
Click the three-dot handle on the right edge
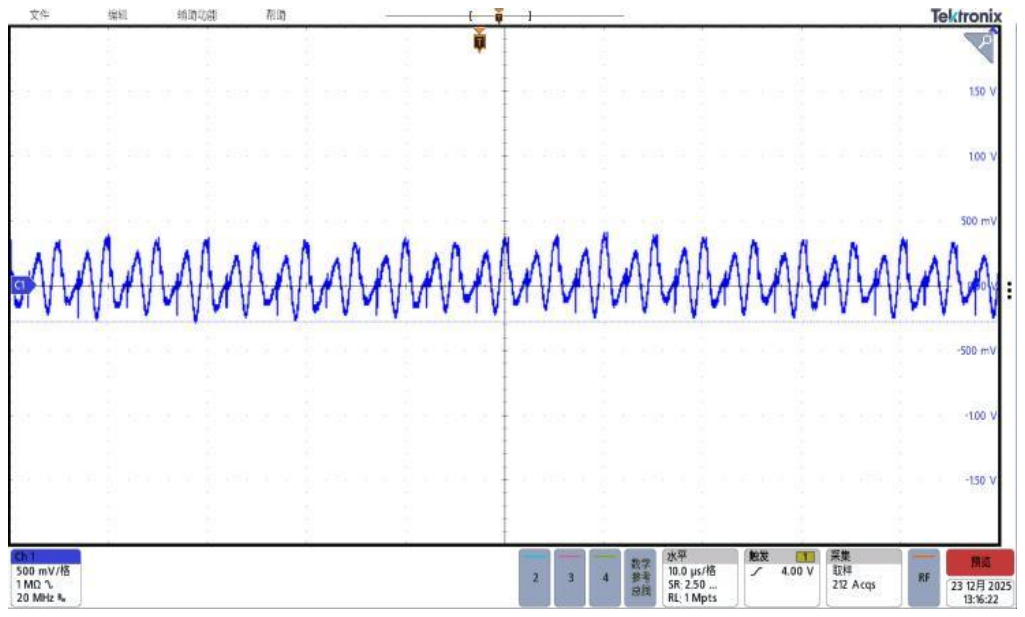point(1010,290)
